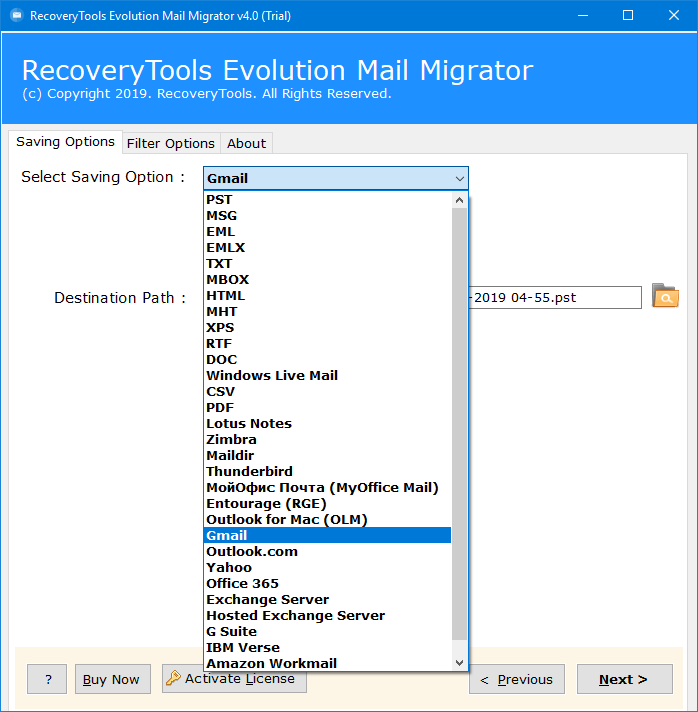Choose Yahoo from the list

click(x=328, y=568)
